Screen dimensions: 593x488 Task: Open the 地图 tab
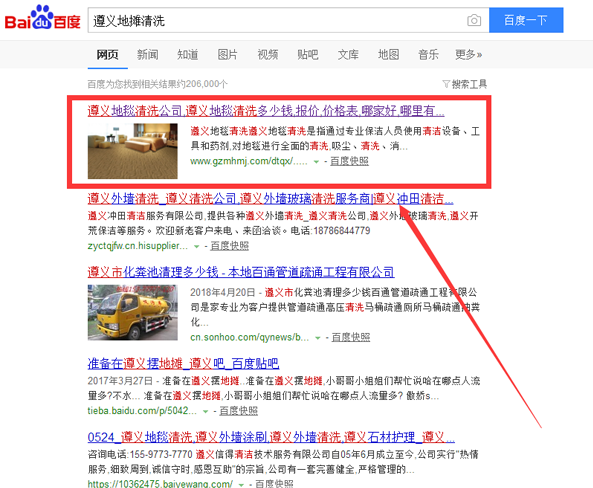[x=388, y=54]
